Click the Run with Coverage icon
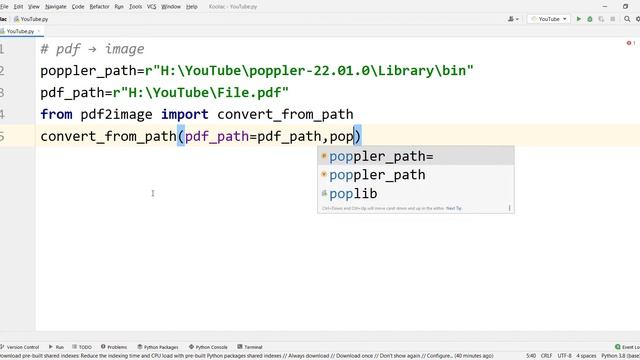 [x=601, y=19]
